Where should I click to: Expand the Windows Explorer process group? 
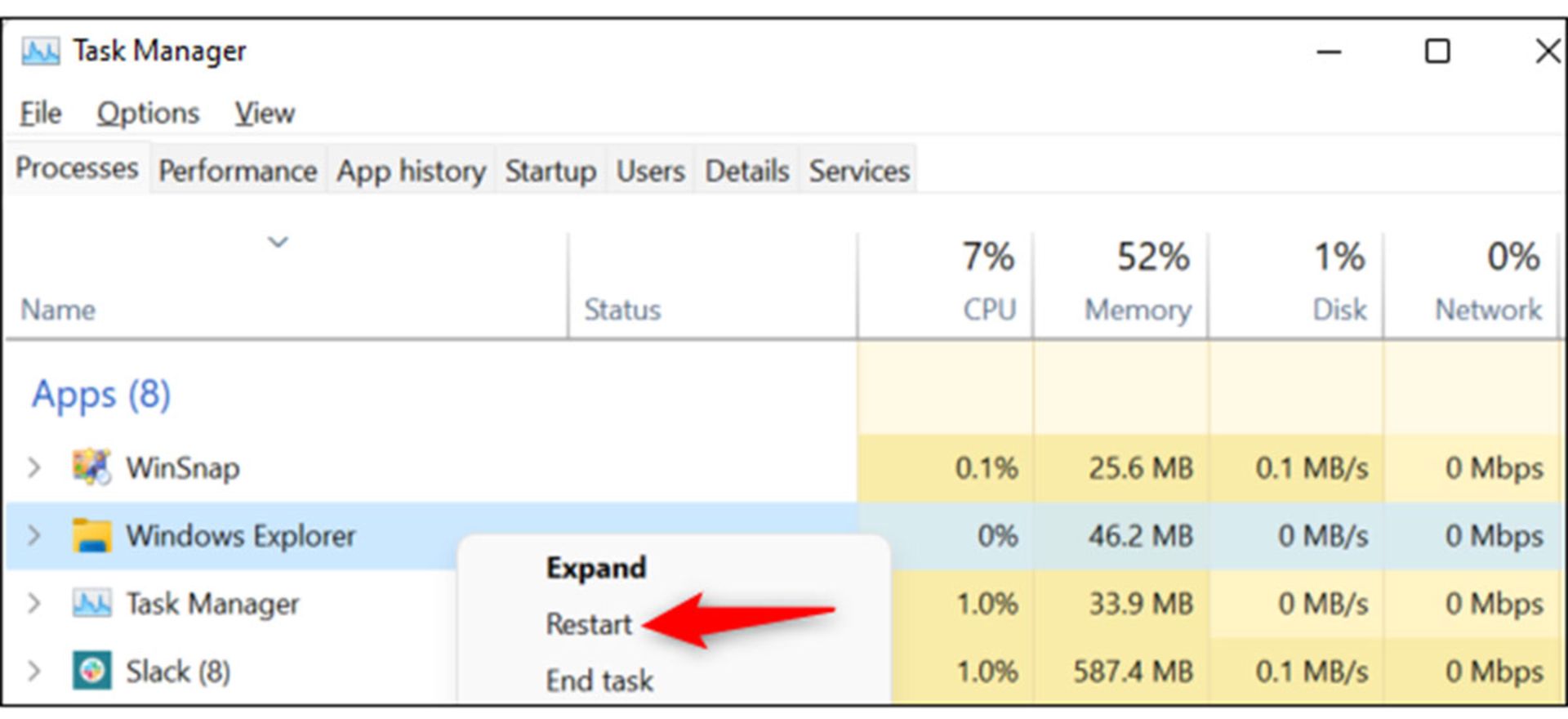click(x=33, y=536)
